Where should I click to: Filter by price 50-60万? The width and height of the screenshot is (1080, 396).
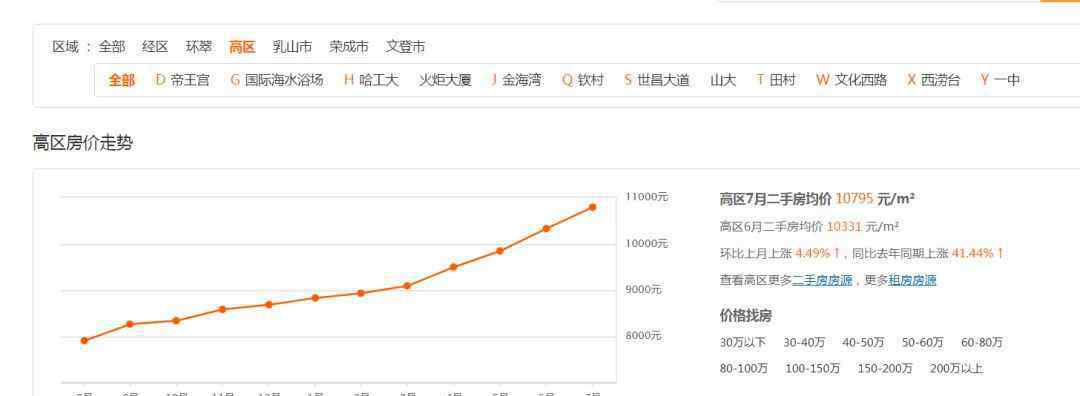point(923,342)
